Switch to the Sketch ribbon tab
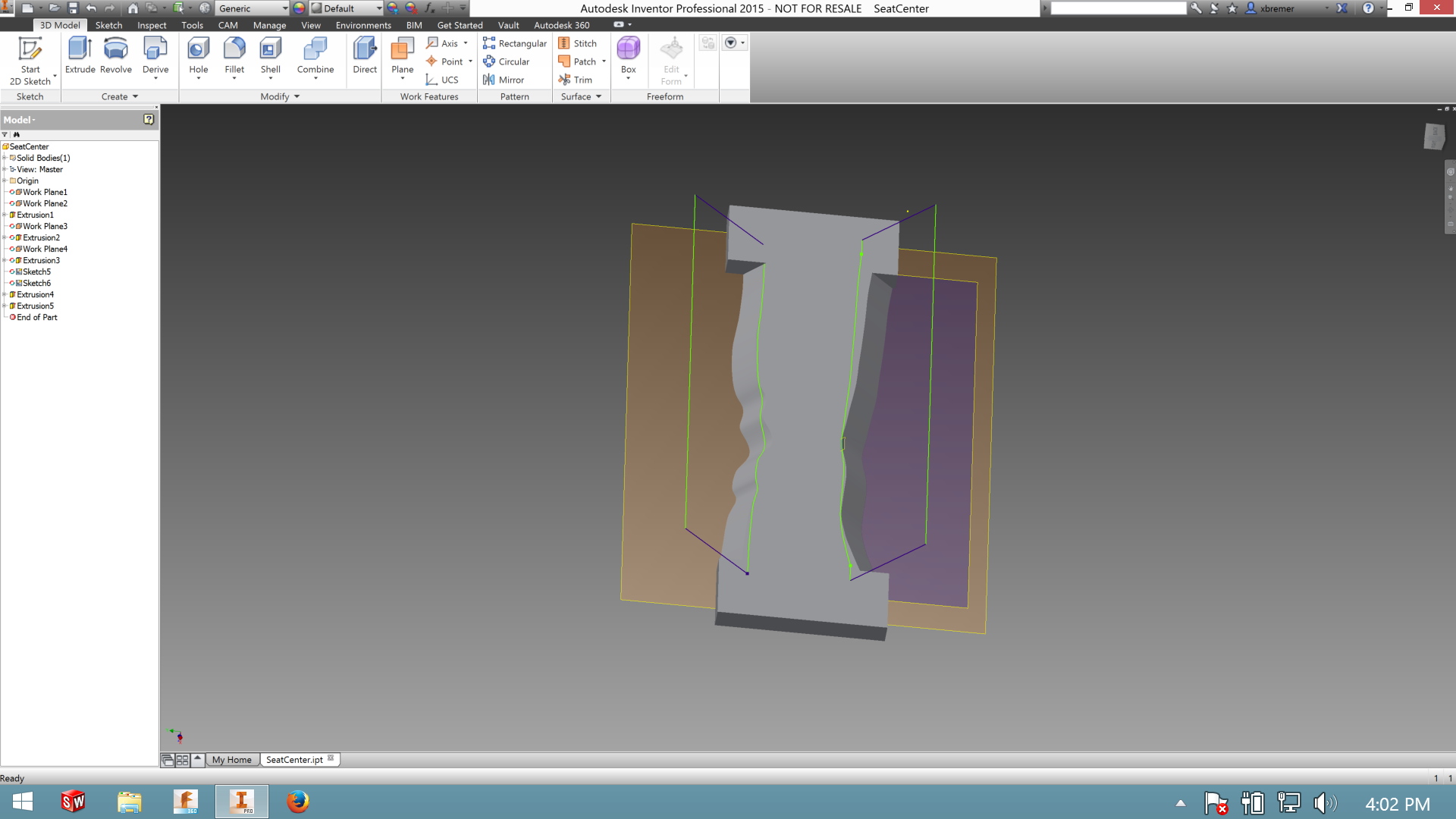 pos(108,25)
